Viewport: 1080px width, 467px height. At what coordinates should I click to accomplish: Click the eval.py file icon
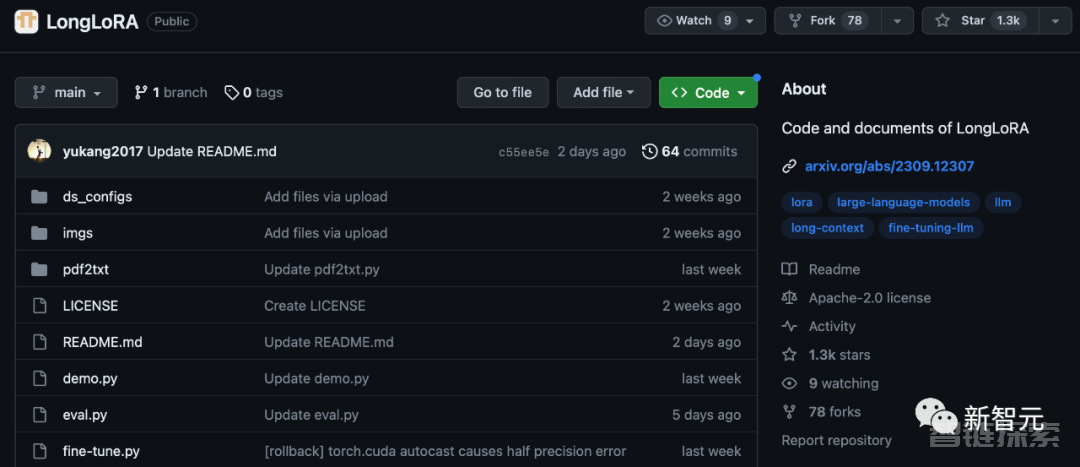point(39,415)
